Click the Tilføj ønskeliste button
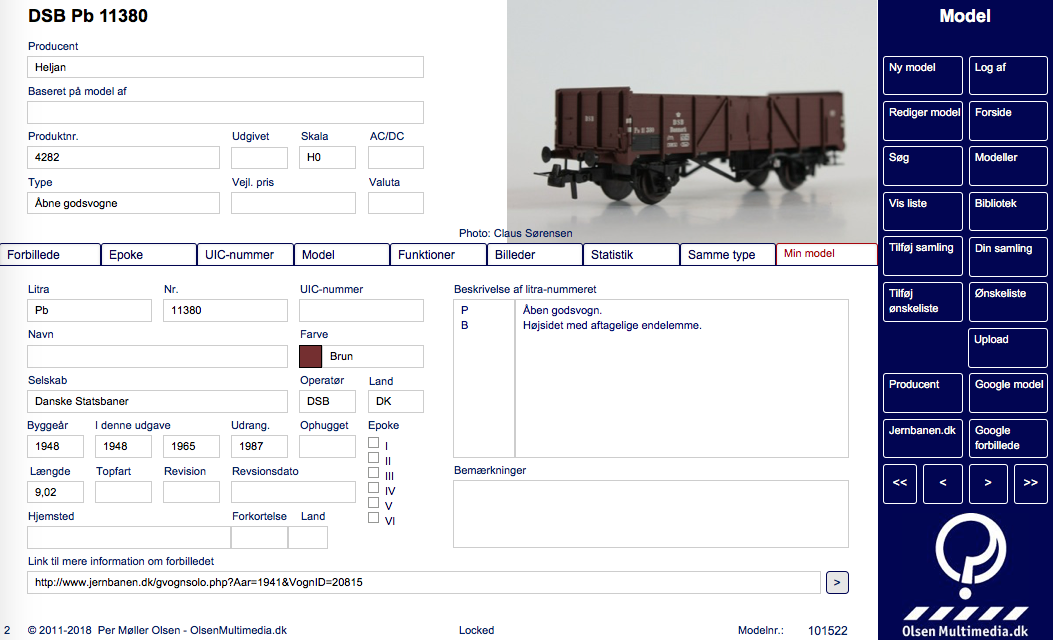The height and width of the screenshot is (640, 1053). 923,302
